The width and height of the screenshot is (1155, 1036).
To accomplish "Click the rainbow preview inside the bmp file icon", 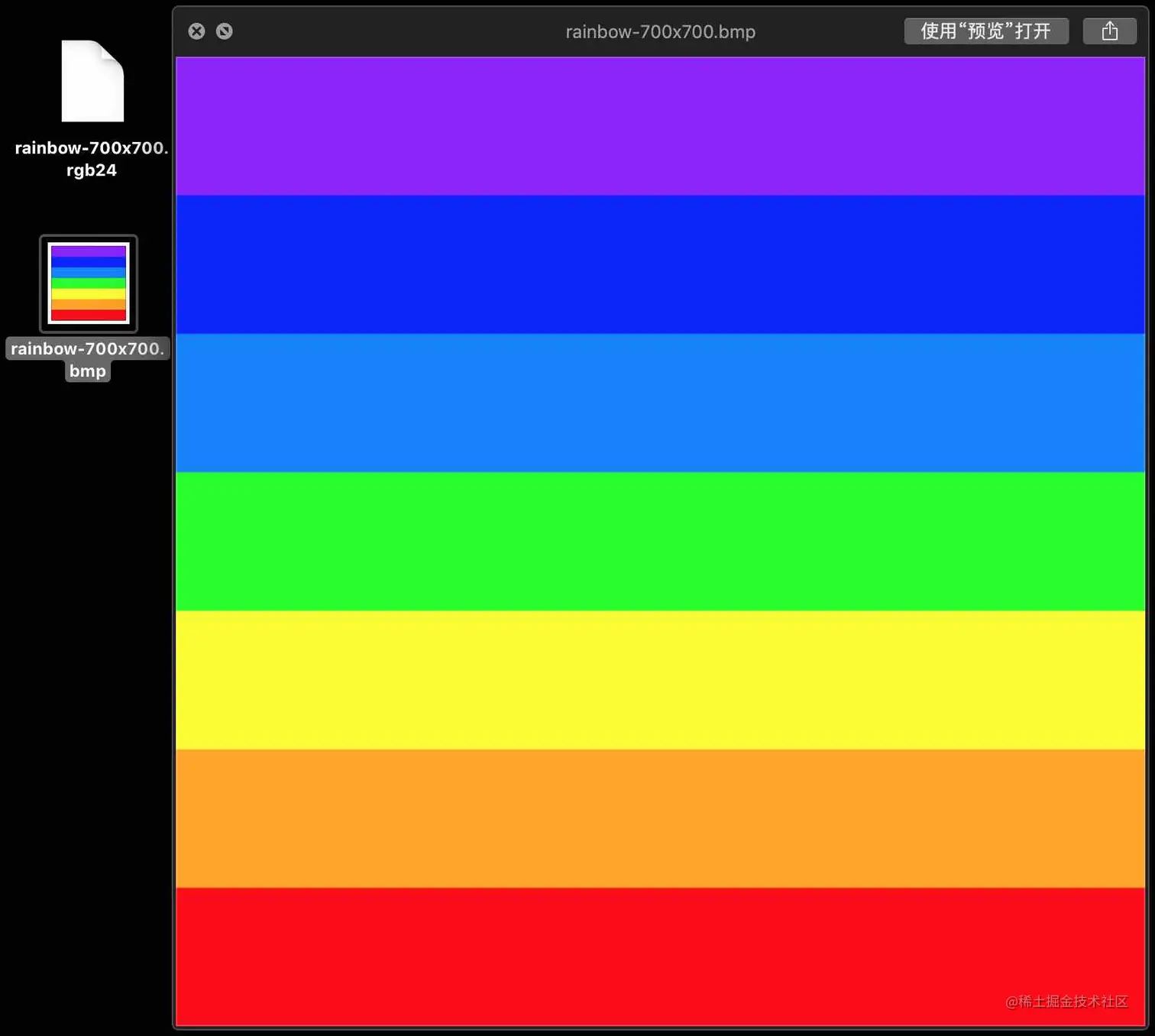I will pos(88,283).
